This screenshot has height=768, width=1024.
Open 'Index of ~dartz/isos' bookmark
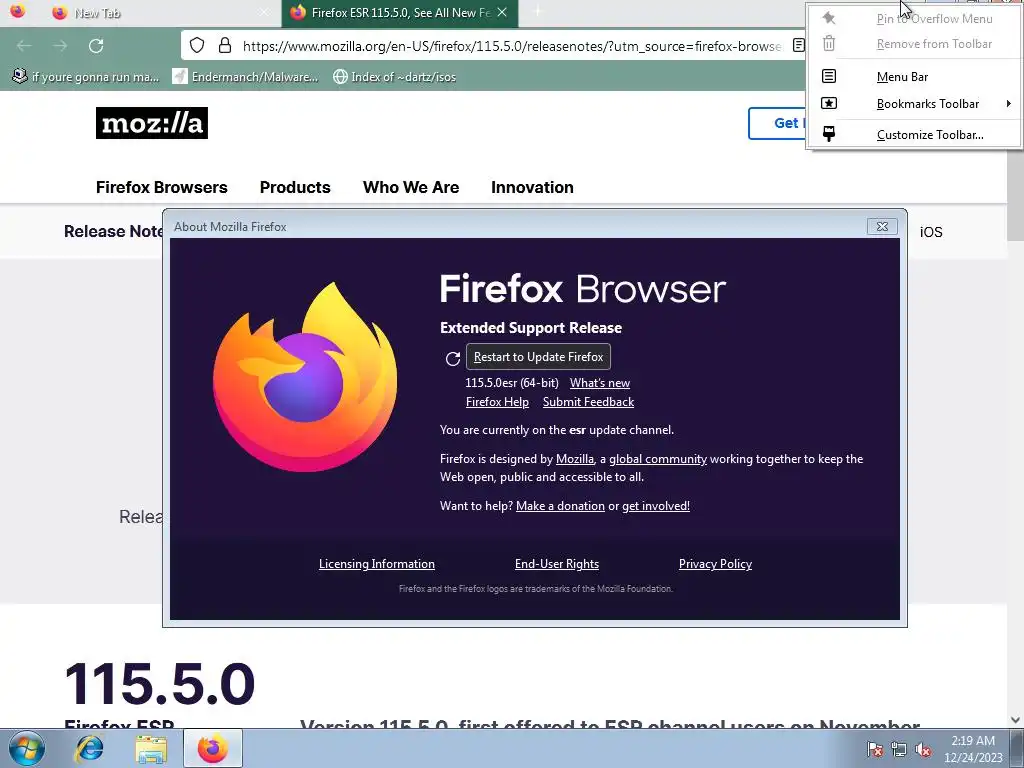[394, 77]
